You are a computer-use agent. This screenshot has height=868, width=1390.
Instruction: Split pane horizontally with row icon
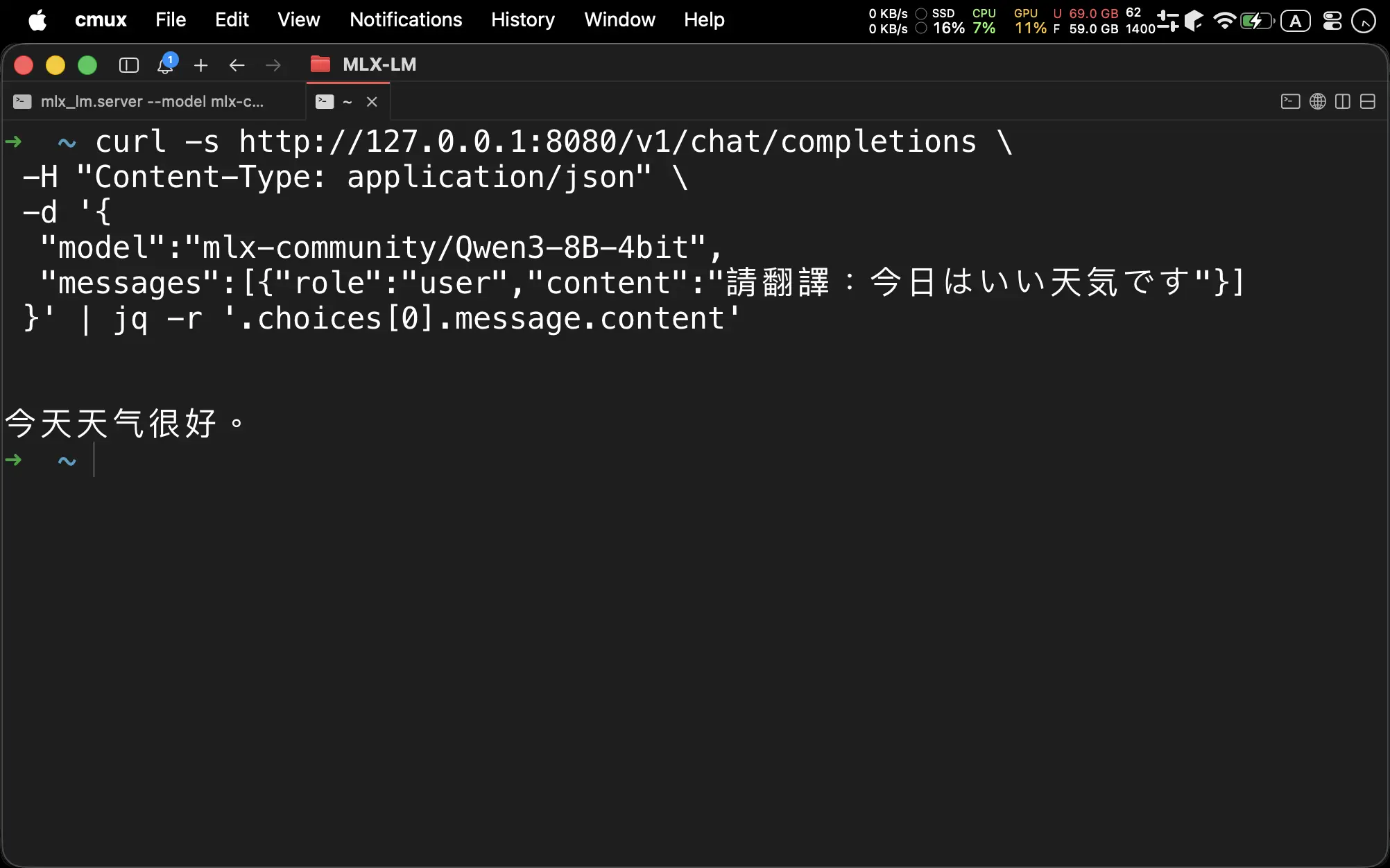click(1368, 102)
